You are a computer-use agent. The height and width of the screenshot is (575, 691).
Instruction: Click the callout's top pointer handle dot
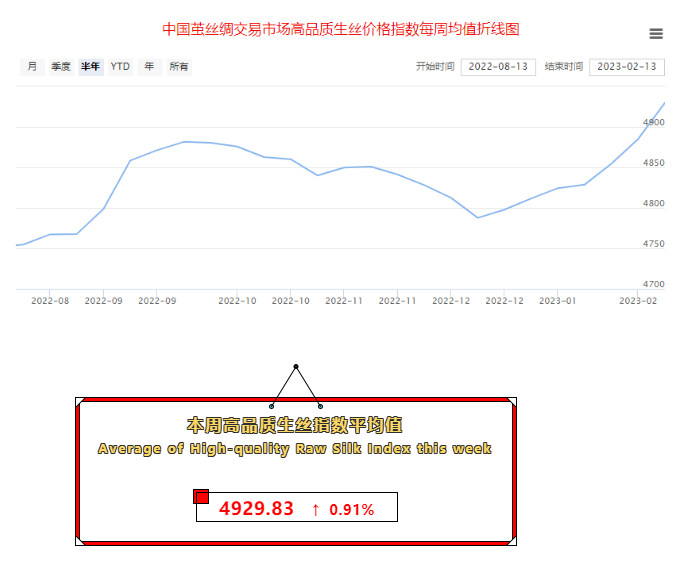tap(296, 366)
